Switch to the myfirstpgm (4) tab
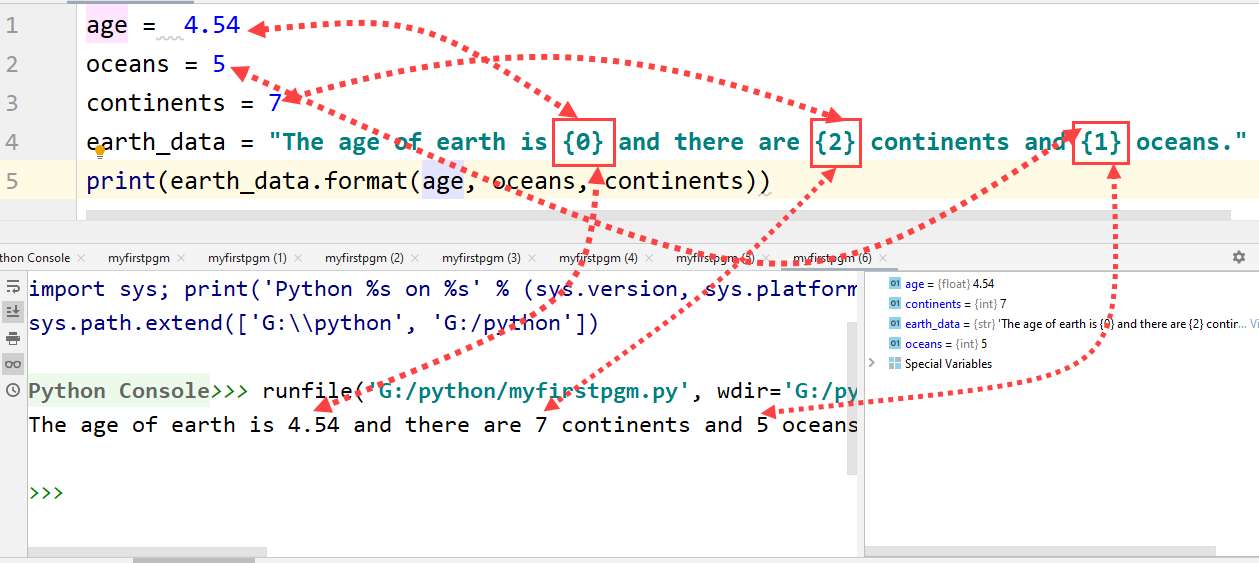Screen dimensions: 1259x563 coord(598,258)
